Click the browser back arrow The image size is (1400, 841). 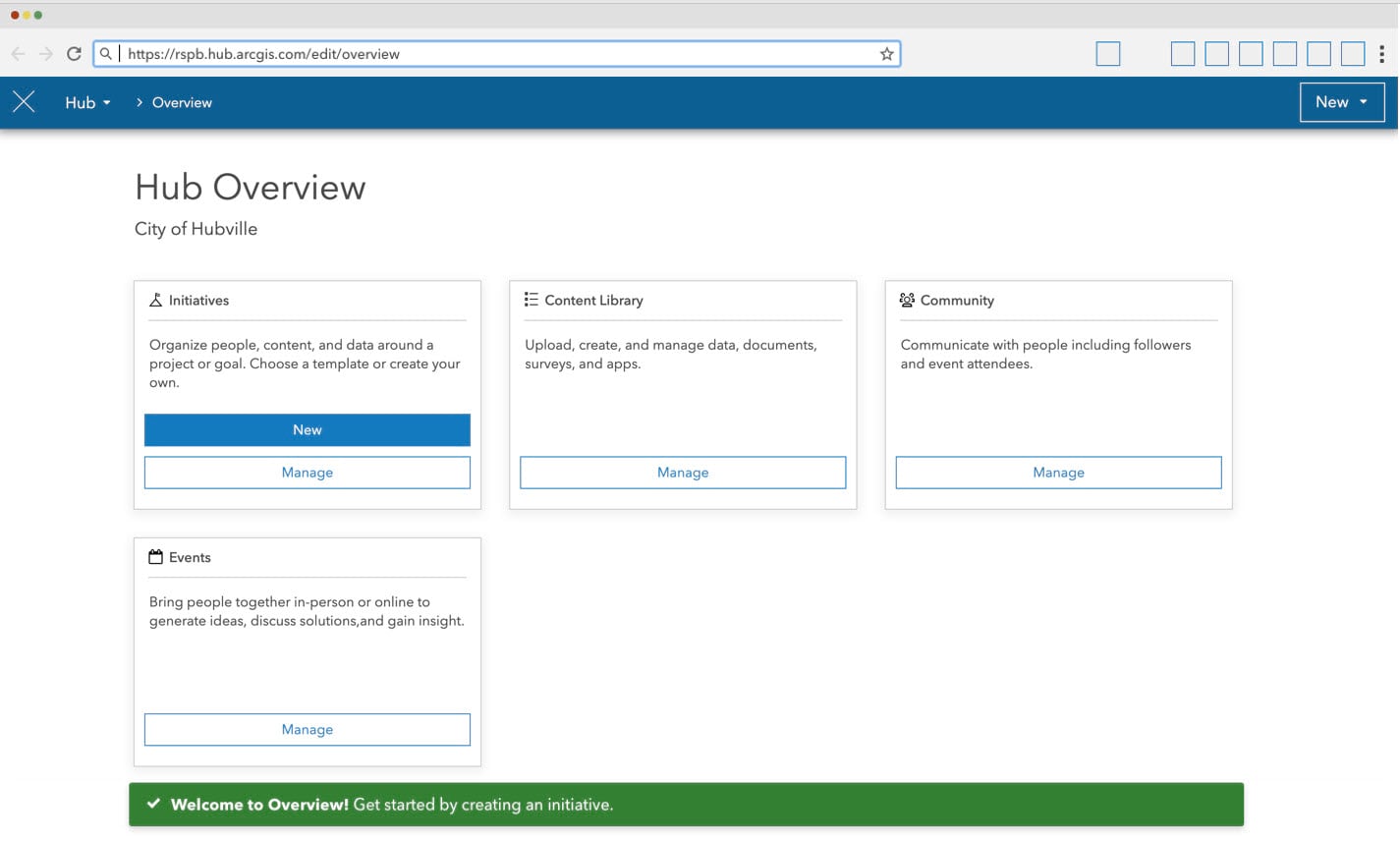coord(18,53)
